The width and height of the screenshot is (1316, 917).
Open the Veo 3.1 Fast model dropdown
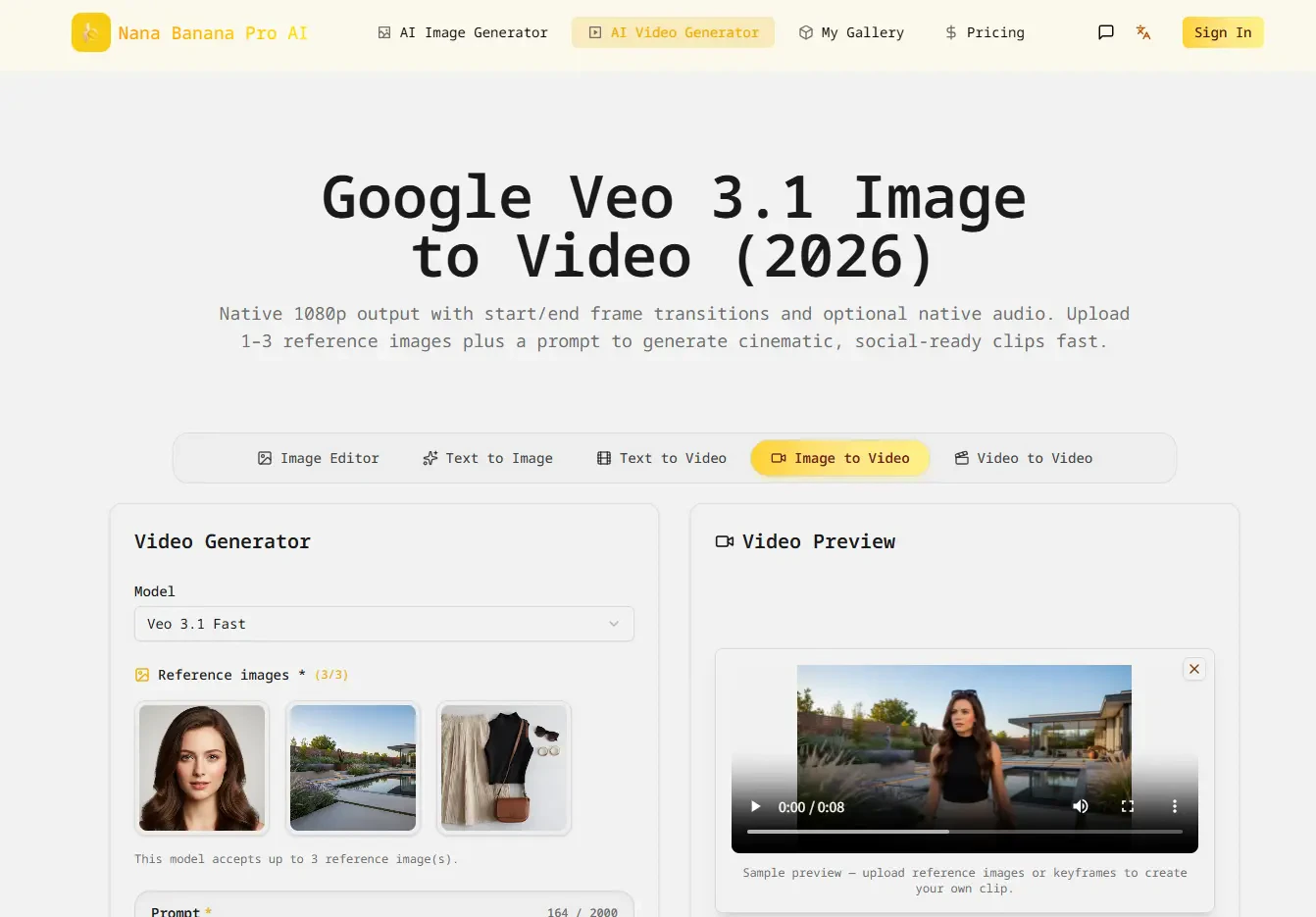384,624
